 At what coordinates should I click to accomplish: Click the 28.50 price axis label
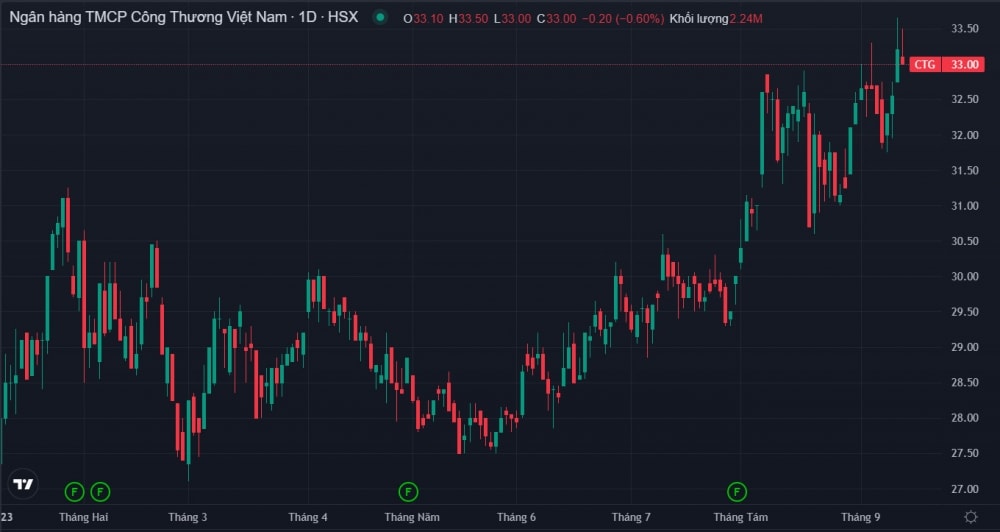pyautogui.click(x=964, y=383)
